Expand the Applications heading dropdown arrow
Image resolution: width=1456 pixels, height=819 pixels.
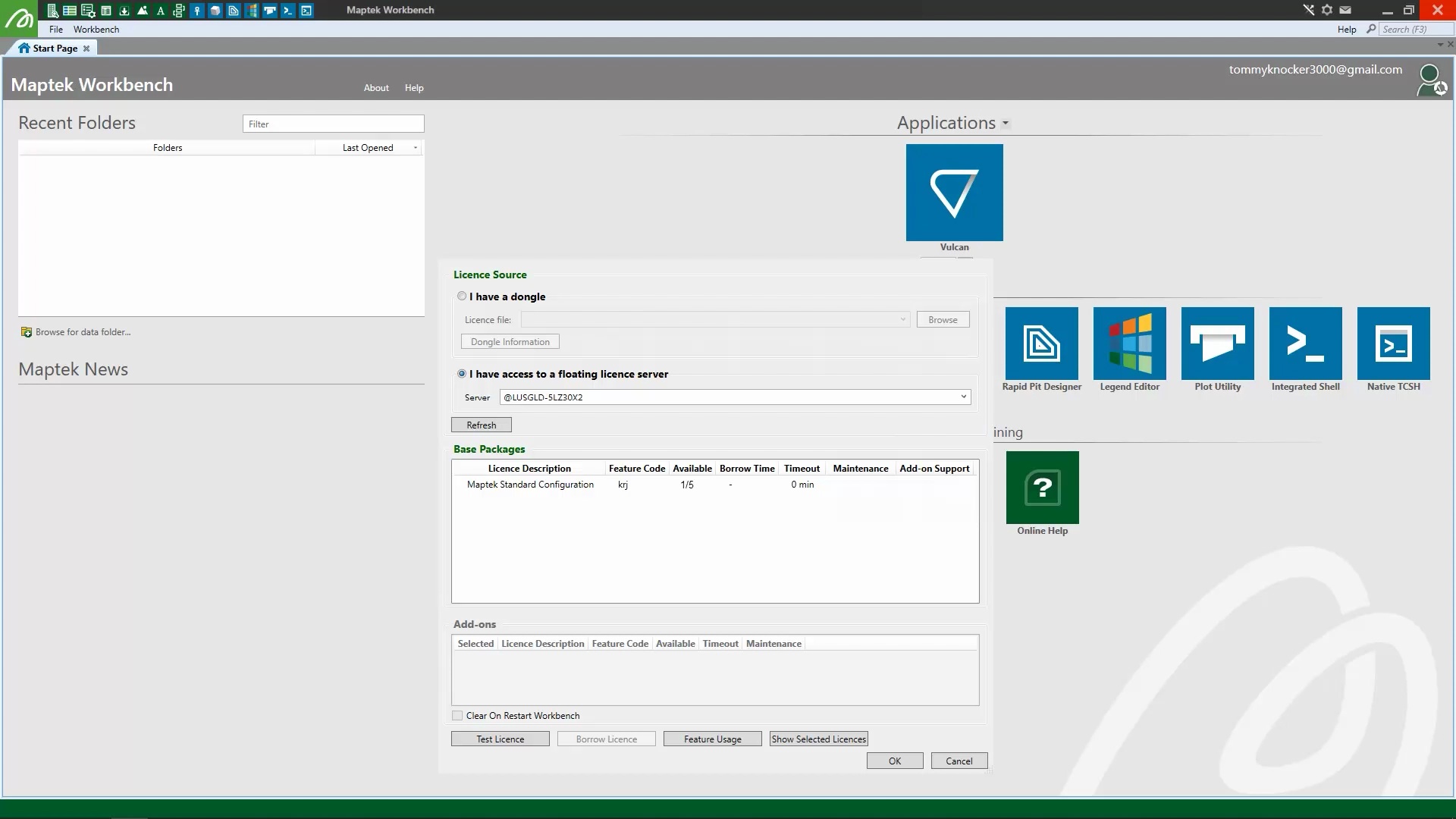tap(1006, 124)
